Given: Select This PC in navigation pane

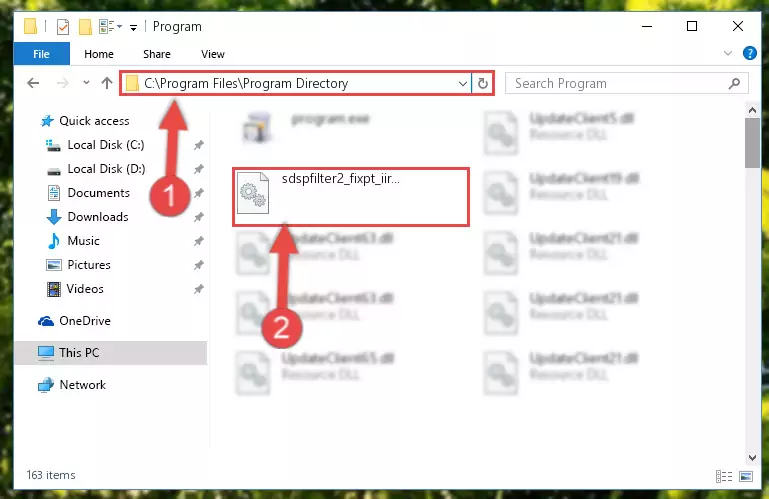Looking at the screenshot, I should click(x=111, y=353).
